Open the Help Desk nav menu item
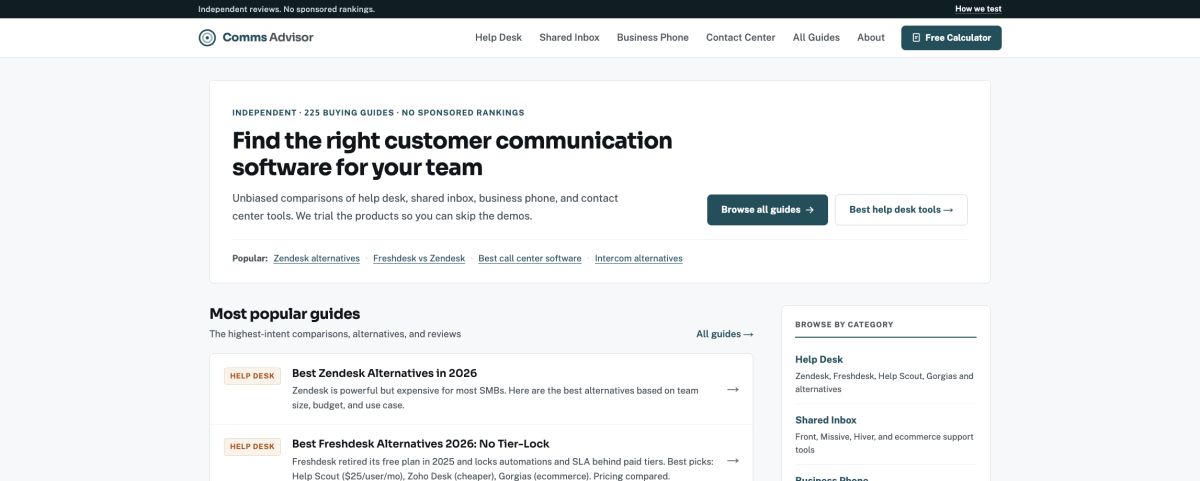Screen dimensions: 1200x481 pos(498,38)
